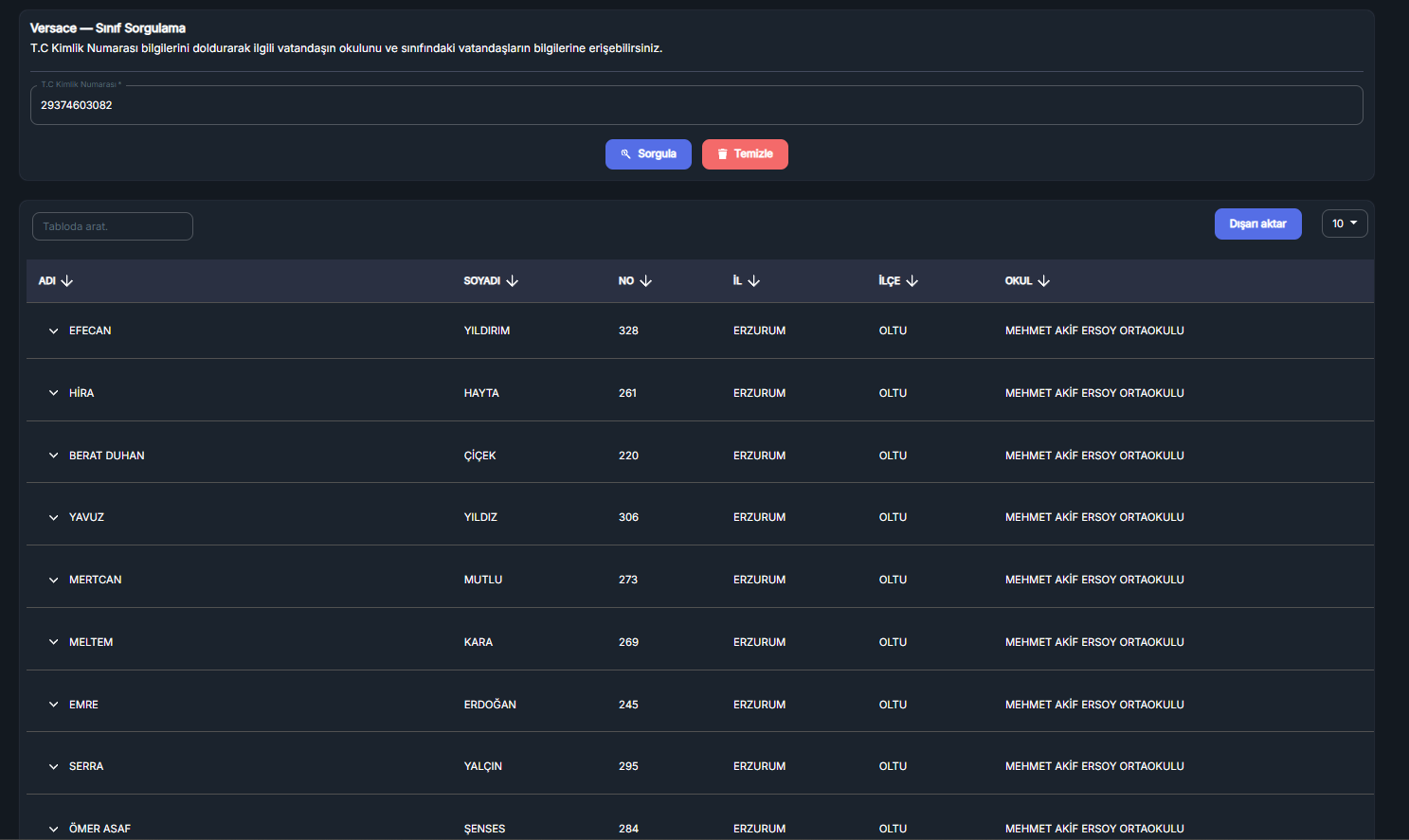Sort by İLÇE column arrow
This screenshot has height=840, width=1409.
(912, 281)
